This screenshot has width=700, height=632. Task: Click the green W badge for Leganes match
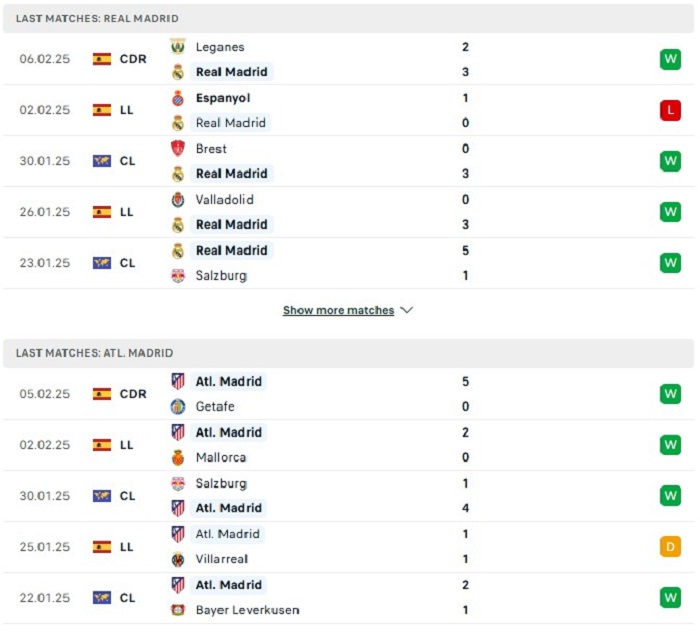click(670, 59)
